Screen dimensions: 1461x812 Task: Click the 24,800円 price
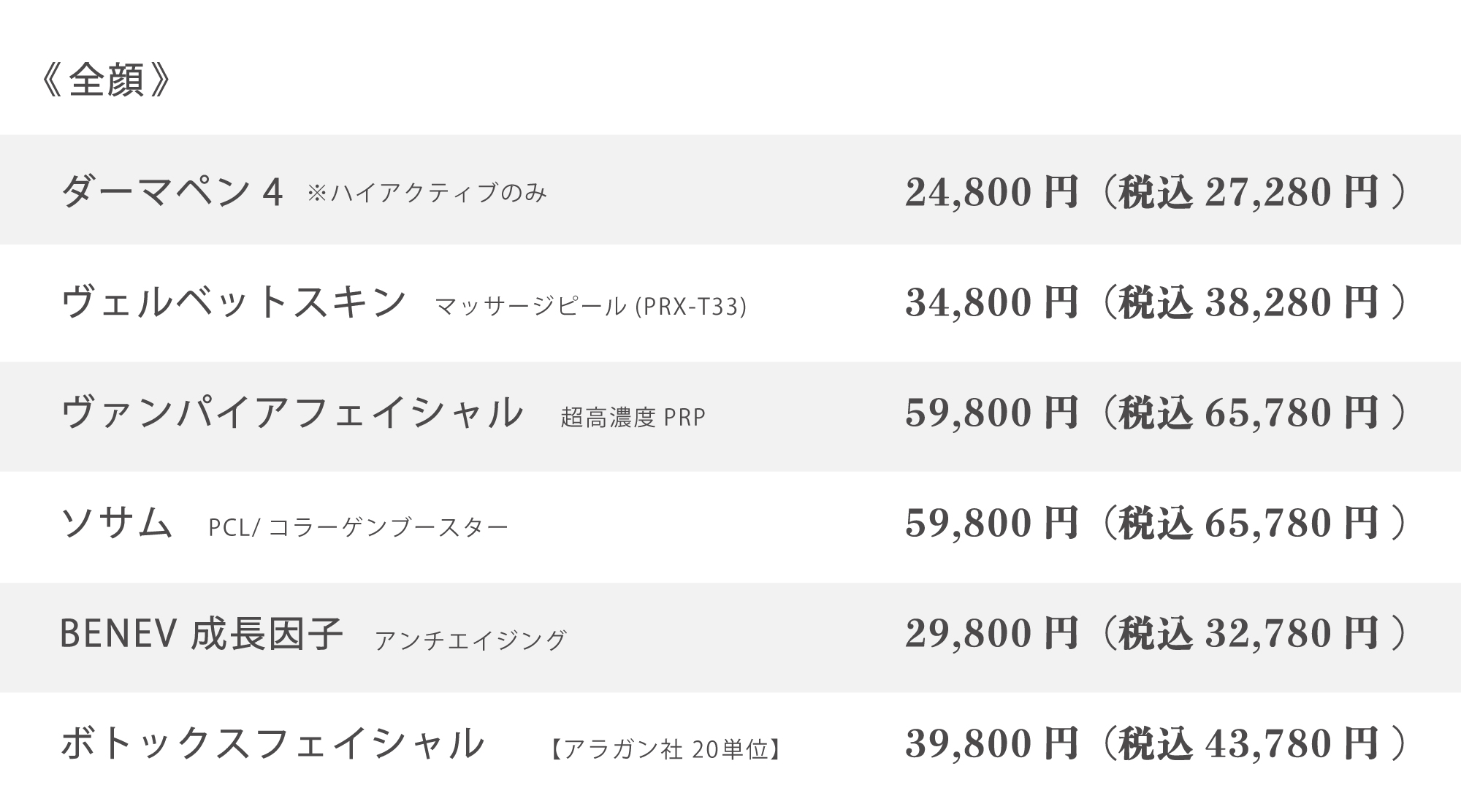coord(992,192)
